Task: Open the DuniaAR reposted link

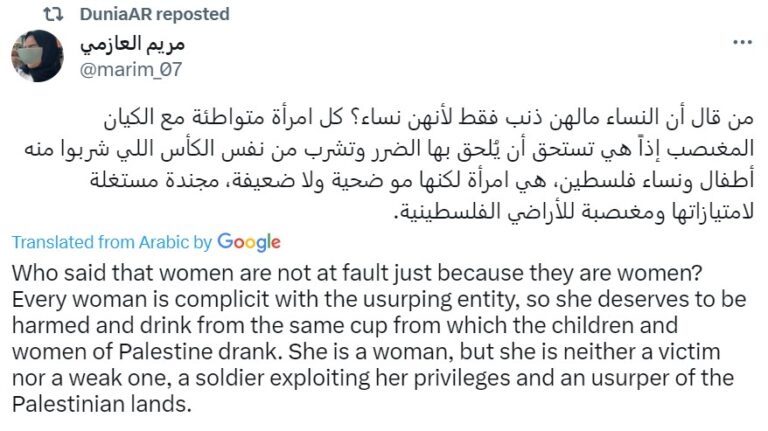Action: [x=158, y=15]
